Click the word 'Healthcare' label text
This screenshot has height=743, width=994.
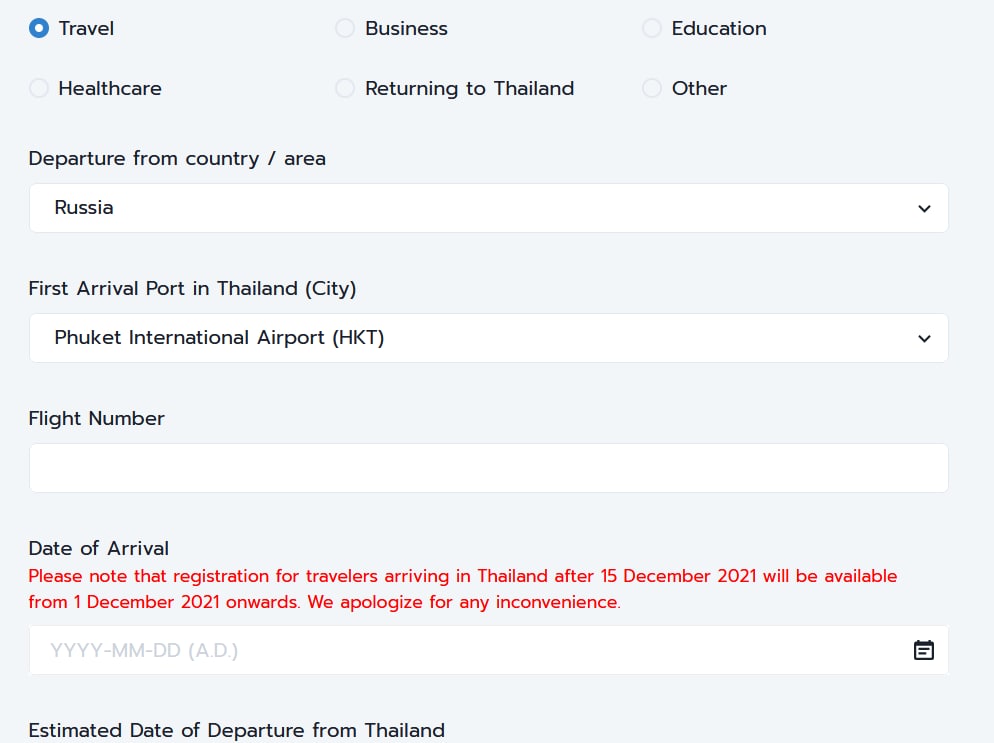pos(110,88)
